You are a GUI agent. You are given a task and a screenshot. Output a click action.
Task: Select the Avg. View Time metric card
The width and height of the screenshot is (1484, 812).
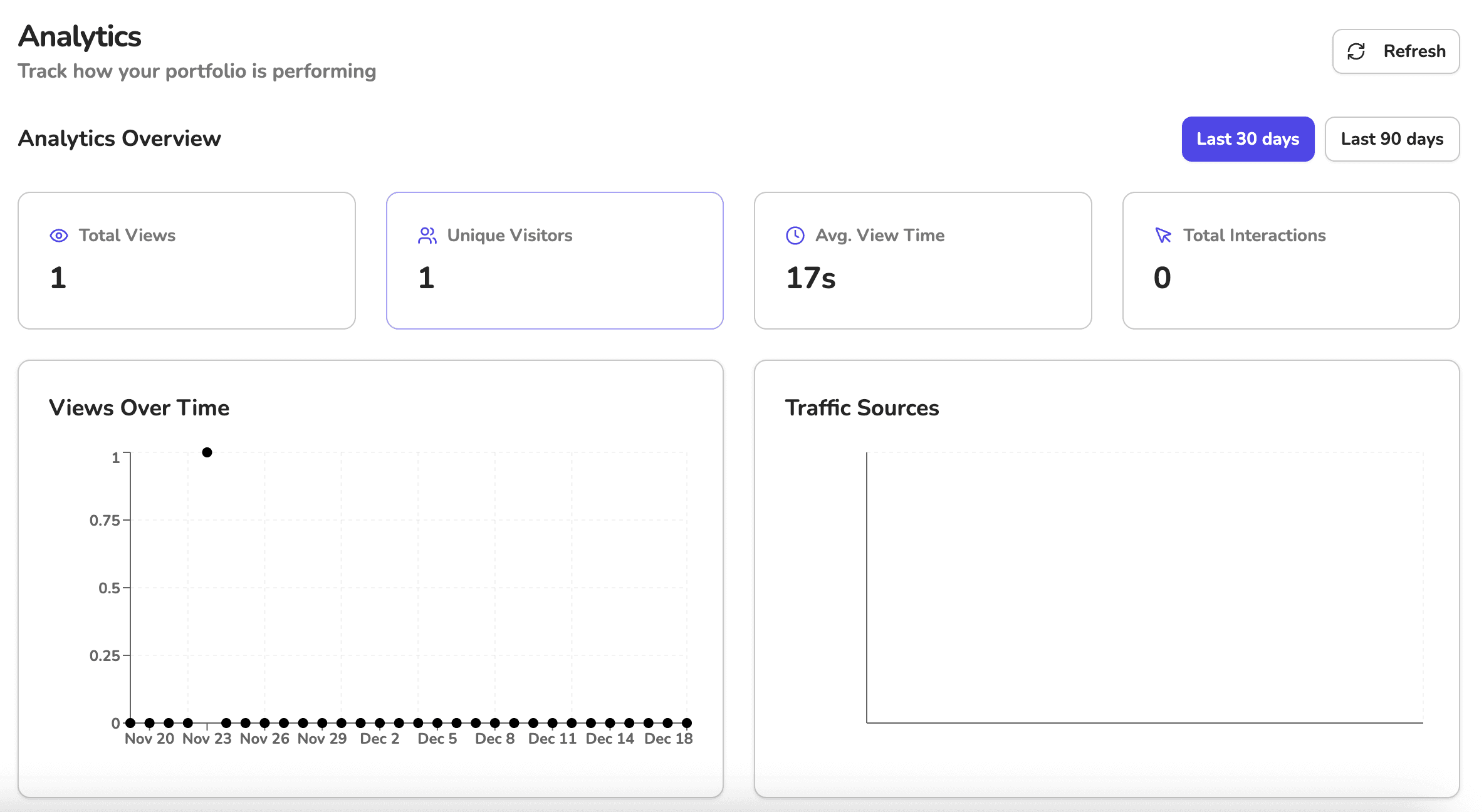click(922, 260)
